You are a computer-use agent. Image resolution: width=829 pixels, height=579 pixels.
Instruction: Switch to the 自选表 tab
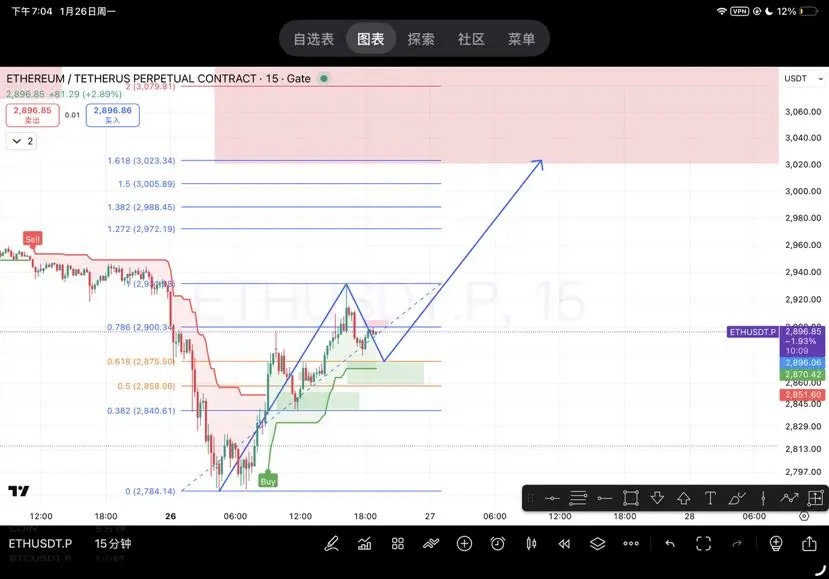pos(314,39)
